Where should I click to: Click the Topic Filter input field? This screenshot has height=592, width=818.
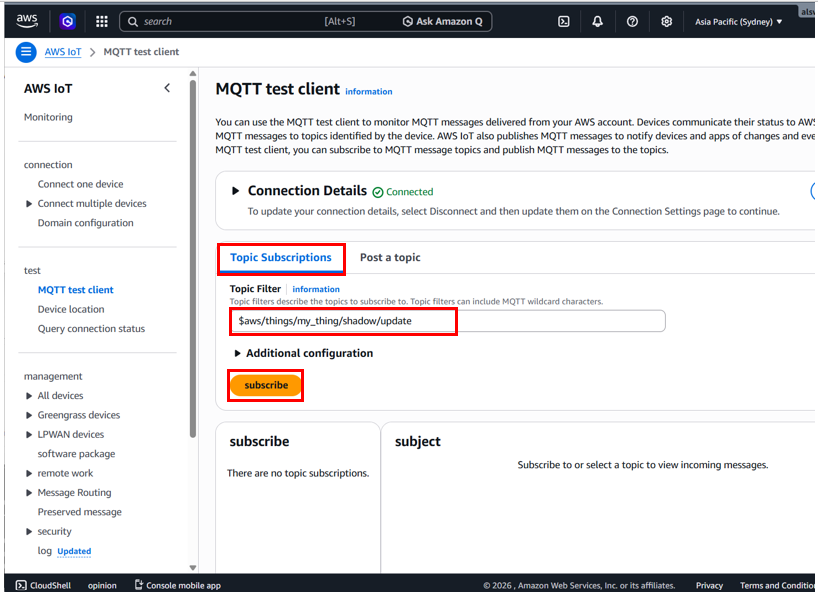coord(447,321)
